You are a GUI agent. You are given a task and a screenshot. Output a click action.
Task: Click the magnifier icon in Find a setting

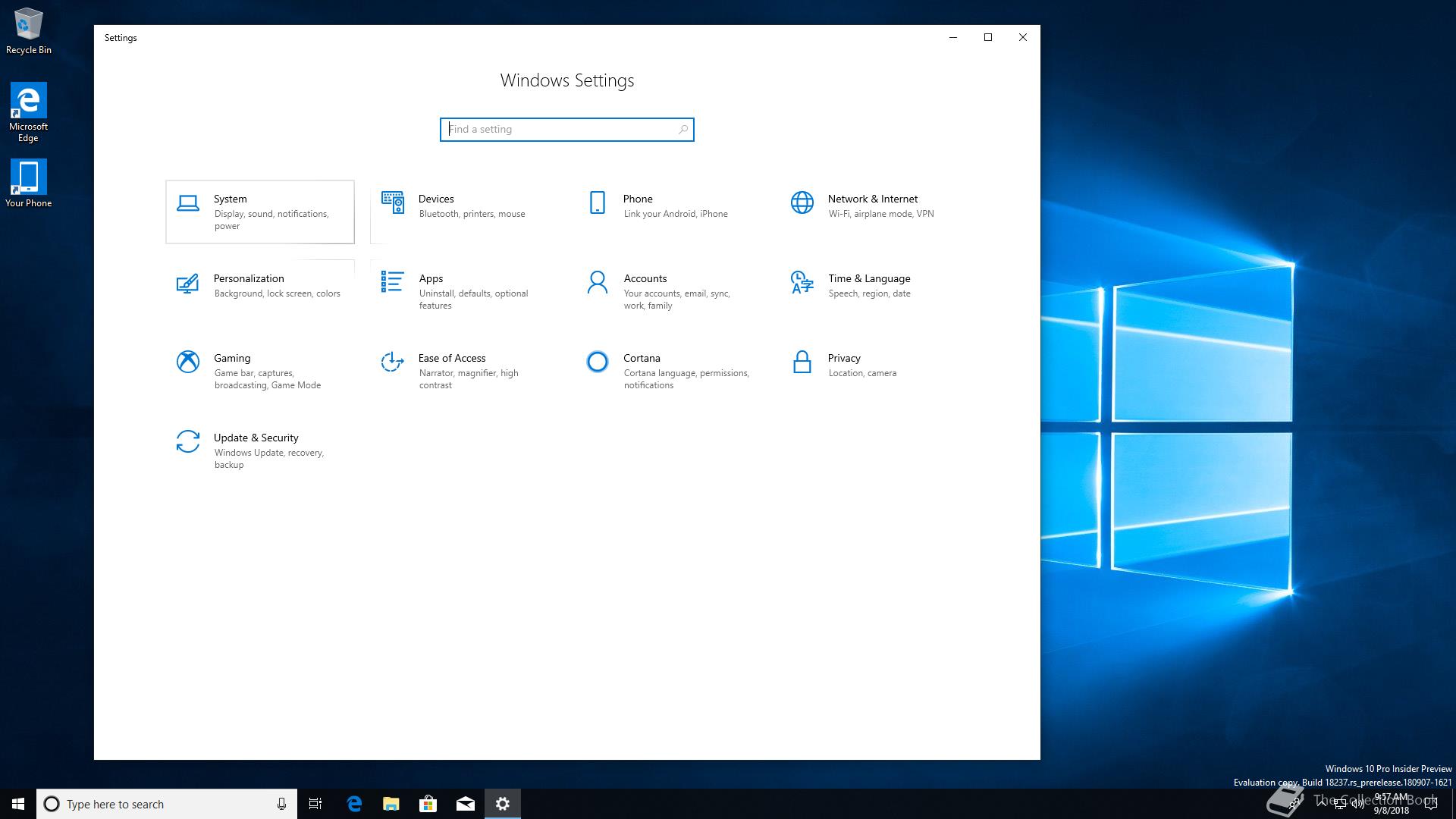(683, 130)
